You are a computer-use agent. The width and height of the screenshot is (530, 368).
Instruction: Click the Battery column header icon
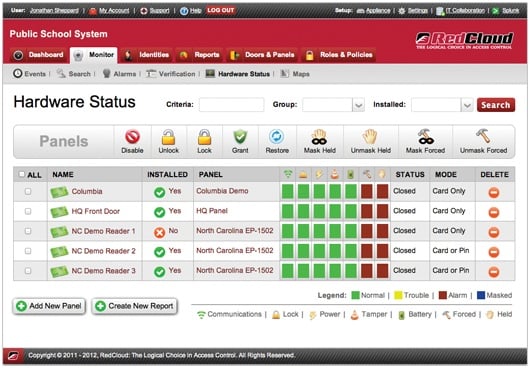(351, 174)
